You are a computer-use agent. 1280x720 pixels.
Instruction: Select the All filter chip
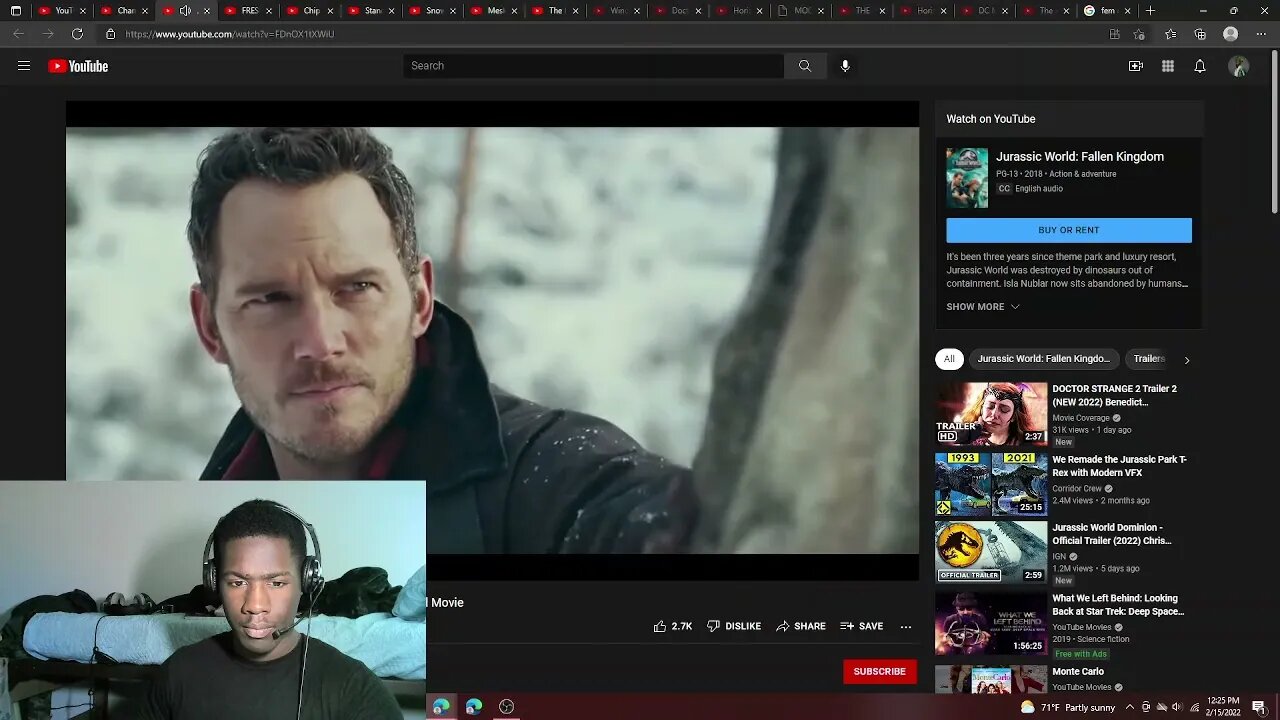949,359
